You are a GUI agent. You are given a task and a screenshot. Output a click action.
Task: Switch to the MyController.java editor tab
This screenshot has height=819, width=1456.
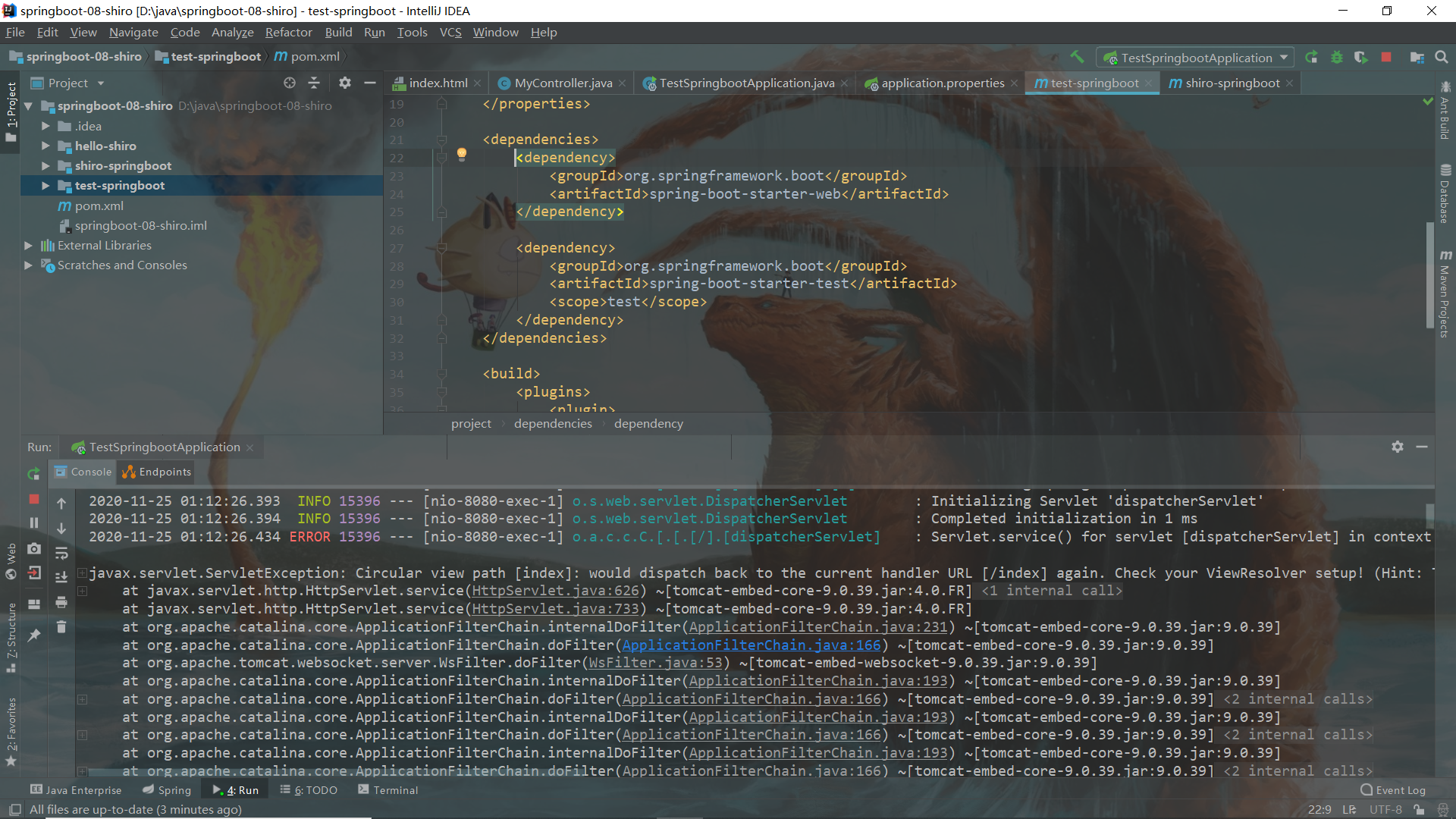[x=562, y=83]
